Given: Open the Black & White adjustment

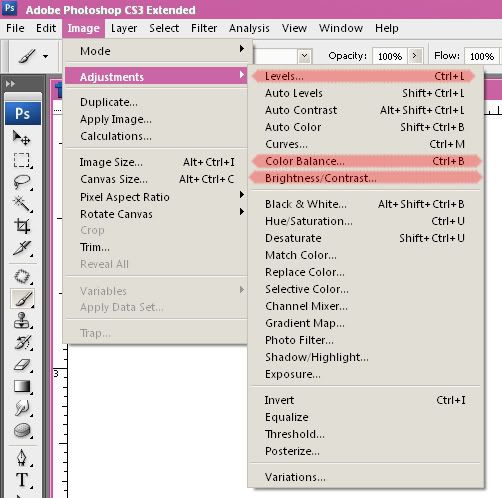Looking at the screenshot, I should (x=365, y=204).
